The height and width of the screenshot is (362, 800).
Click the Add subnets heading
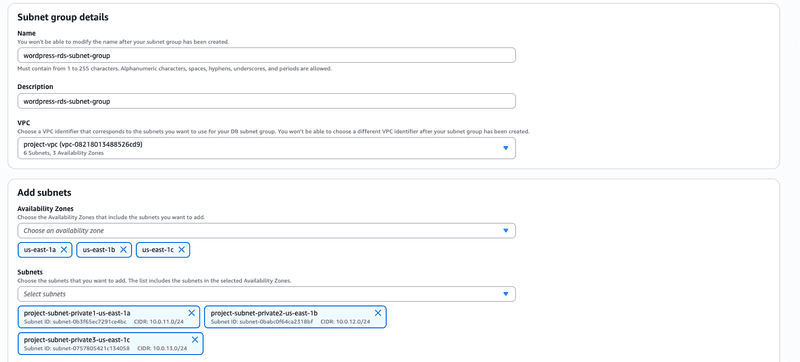pos(44,193)
